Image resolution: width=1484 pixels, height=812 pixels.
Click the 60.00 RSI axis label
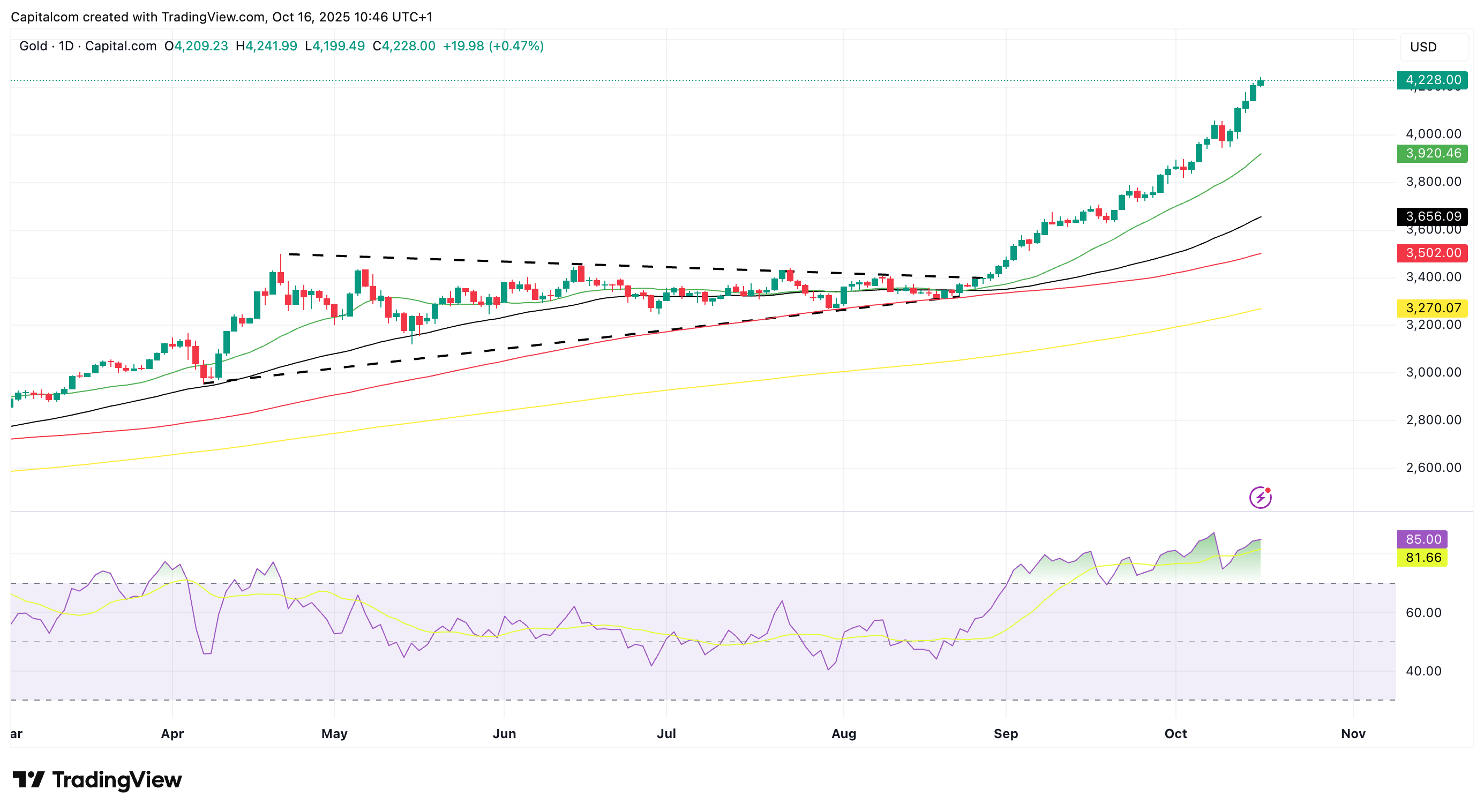[x=1423, y=613]
